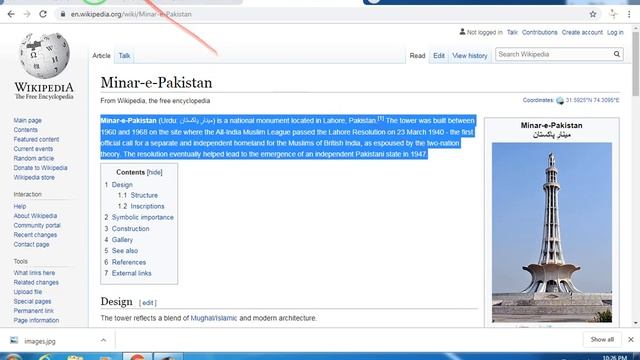Click the page vertical scrollbar thumb
Viewport: 640px width, 360px height.
tap(636, 64)
